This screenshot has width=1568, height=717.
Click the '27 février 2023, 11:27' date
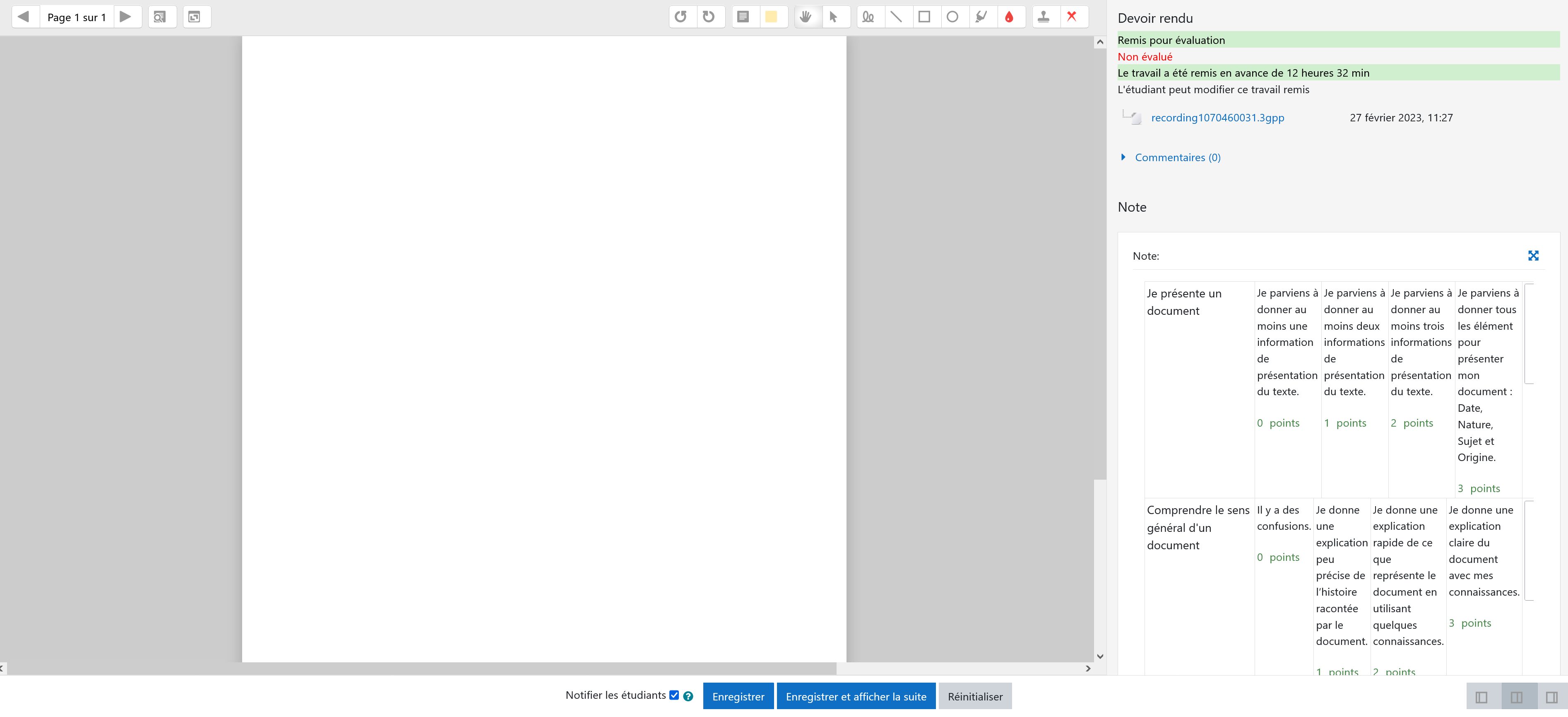1401,118
